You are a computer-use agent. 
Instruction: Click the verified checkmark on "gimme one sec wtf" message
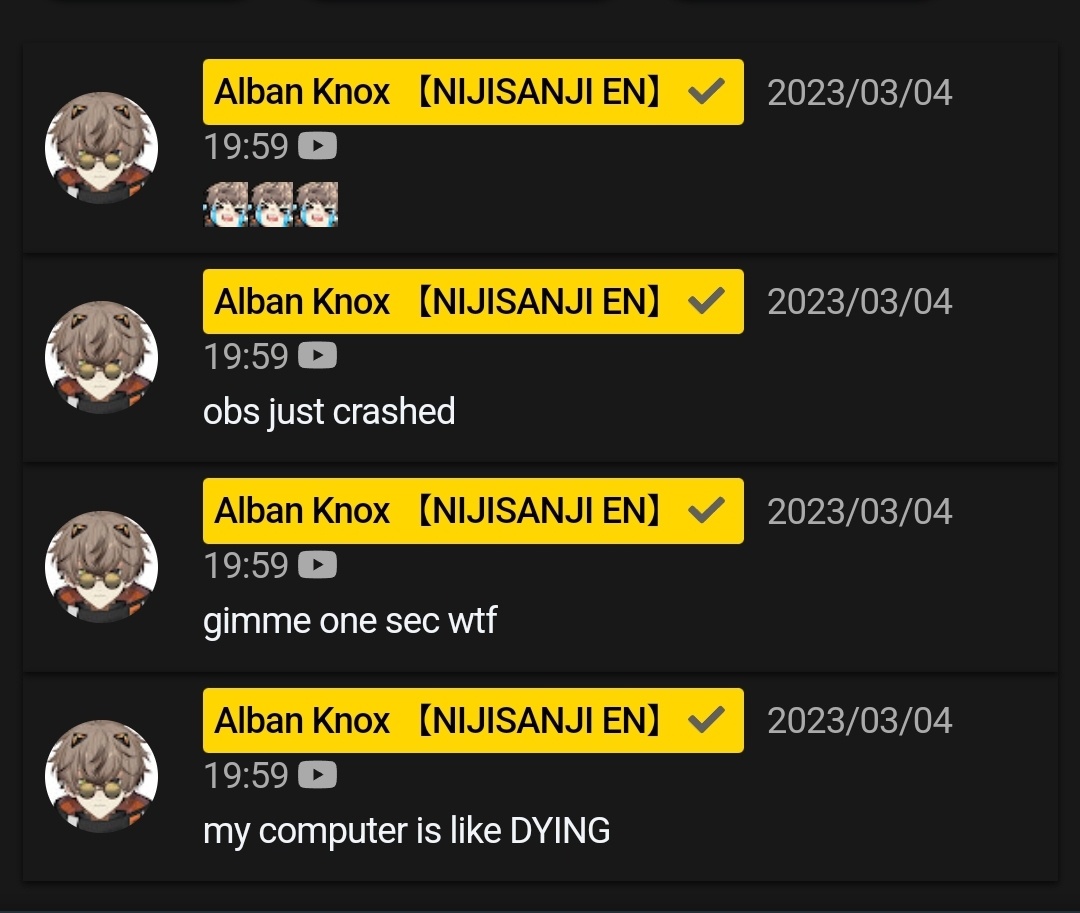[x=706, y=510]
